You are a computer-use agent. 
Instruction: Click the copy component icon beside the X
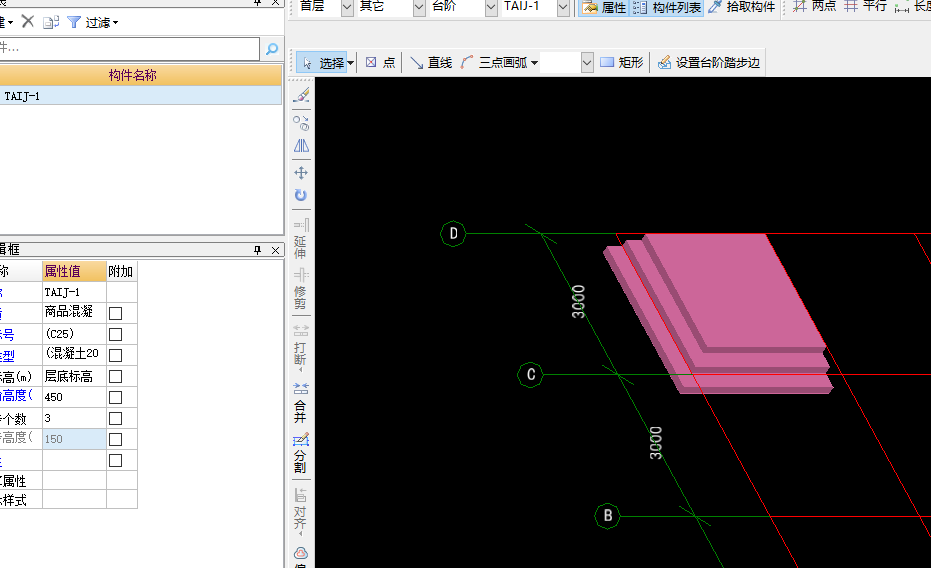click(x=51, y=23)
